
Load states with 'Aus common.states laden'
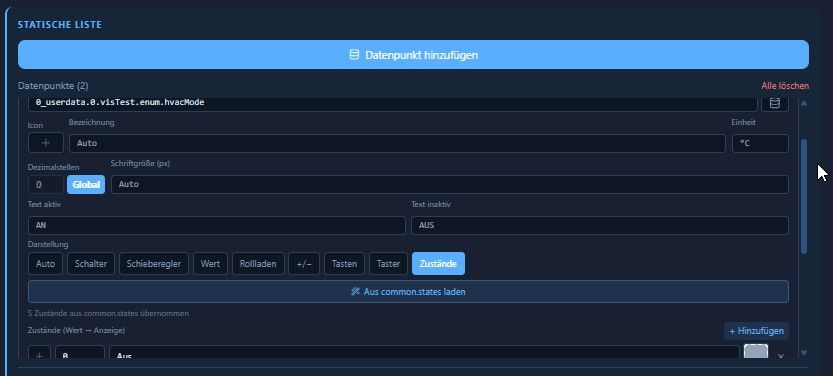[x=408, y=292]
